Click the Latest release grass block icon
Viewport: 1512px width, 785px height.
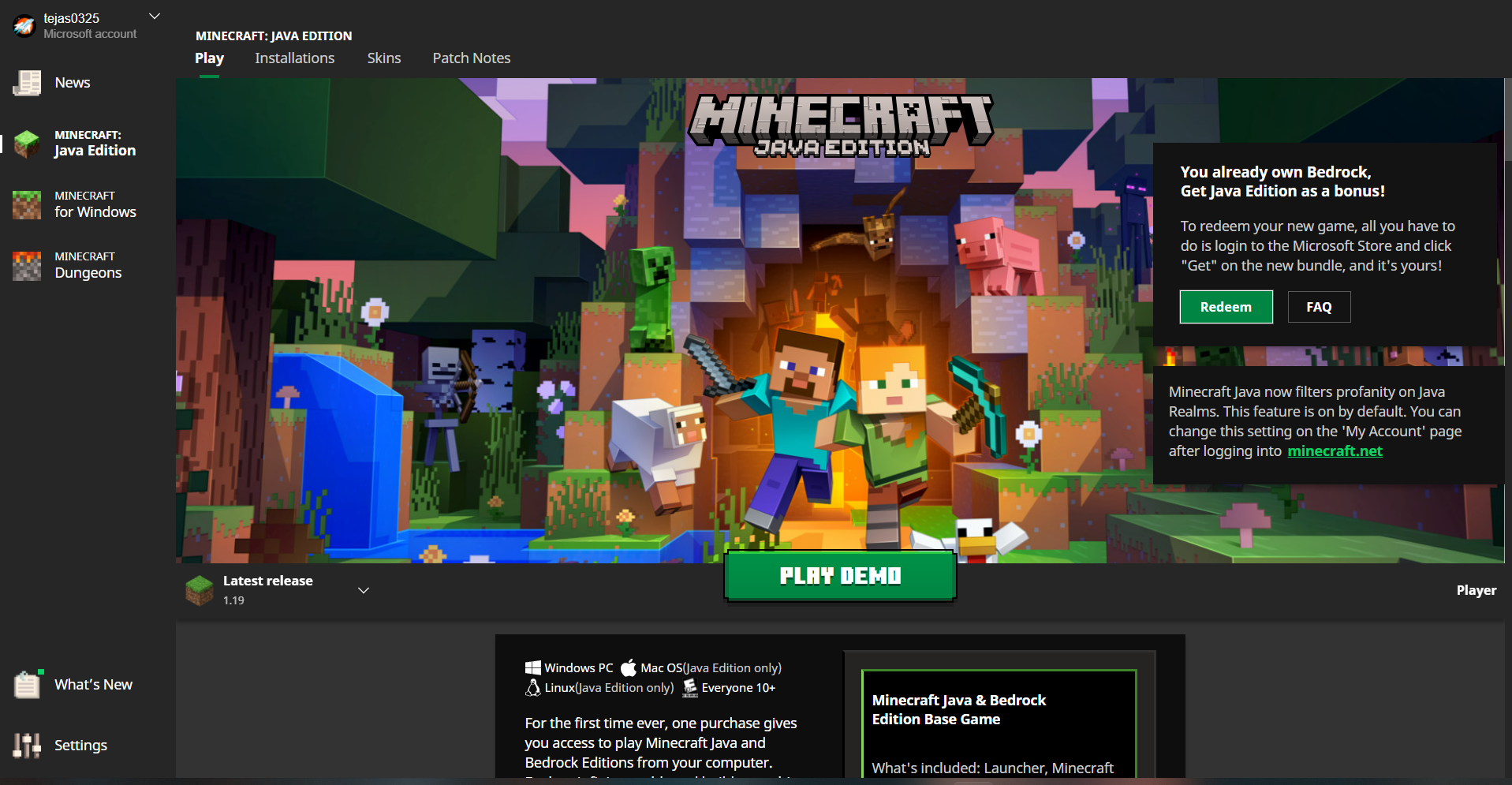click(200, 590)
